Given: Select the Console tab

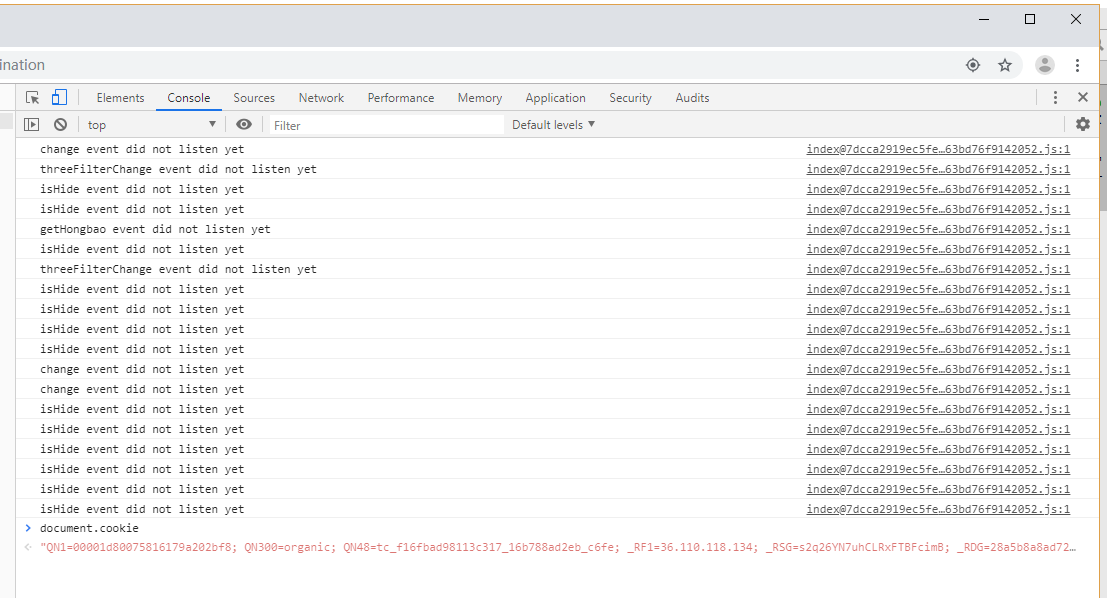Looking at the screenshot, I should coord(189,98).
